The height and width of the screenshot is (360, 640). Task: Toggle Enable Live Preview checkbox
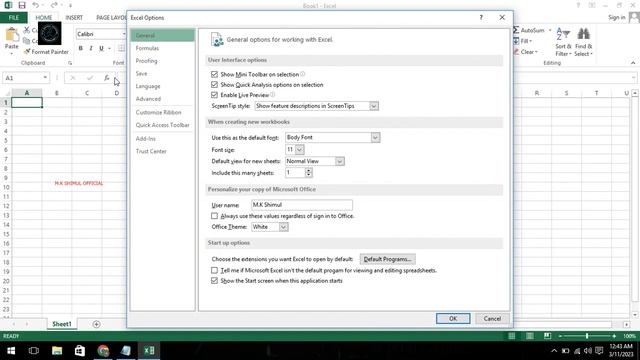click(x=214, y=95)
